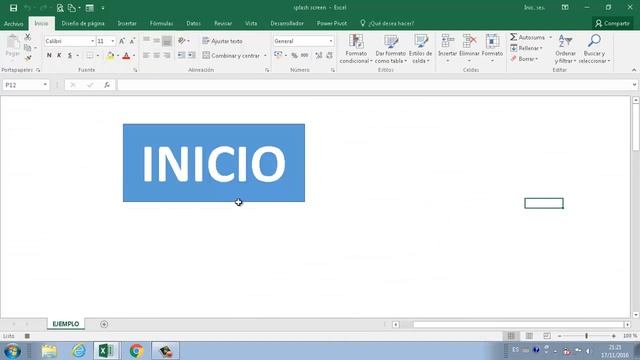Toggle center text alignment
The image size is (640, 360).
(157, 55)
